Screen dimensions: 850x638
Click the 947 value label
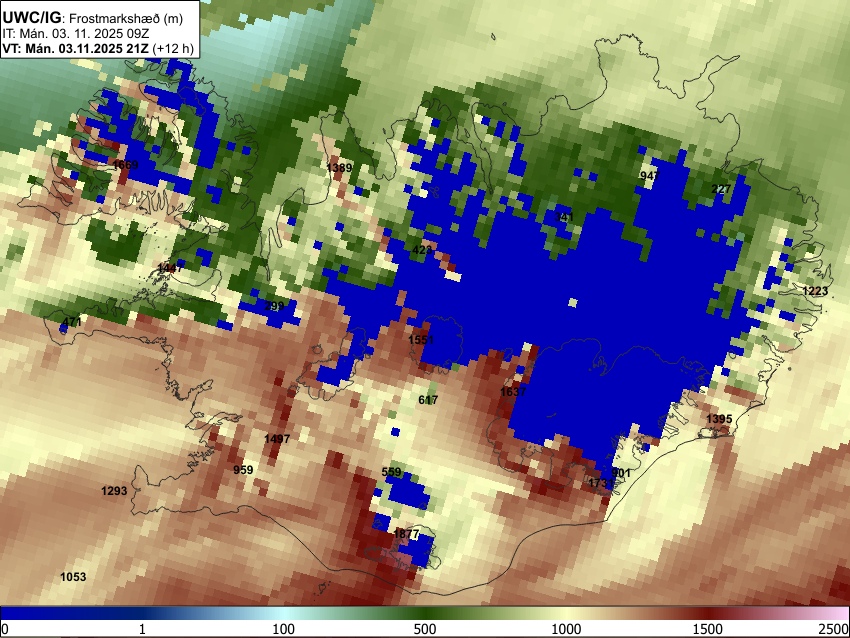tap(649, 176)
